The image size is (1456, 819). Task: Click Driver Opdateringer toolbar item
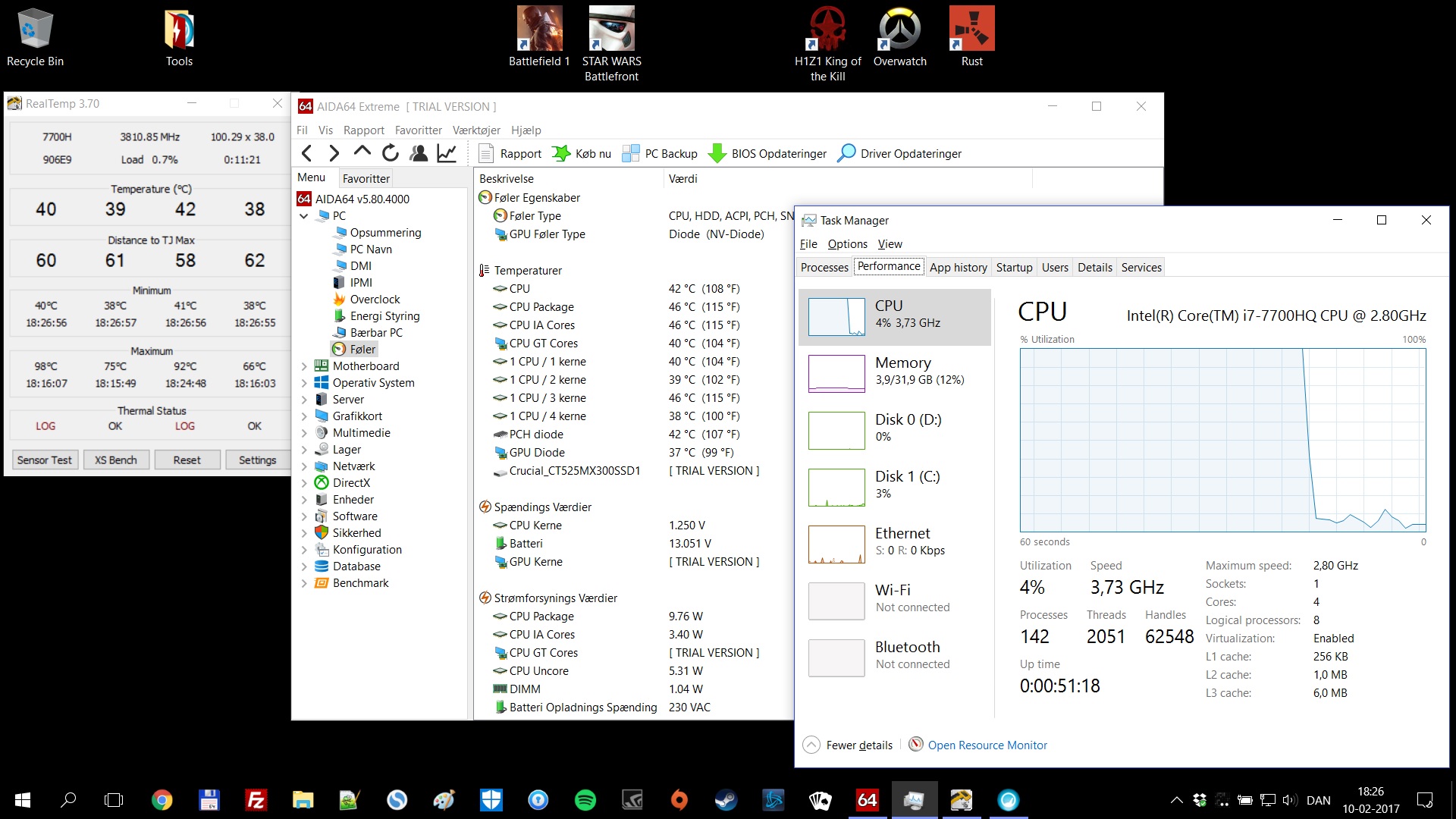899,153
